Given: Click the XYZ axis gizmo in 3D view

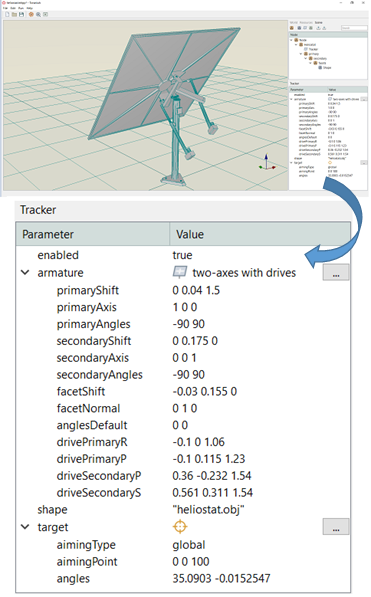Looking at the screenshot, I should [267, 163].
